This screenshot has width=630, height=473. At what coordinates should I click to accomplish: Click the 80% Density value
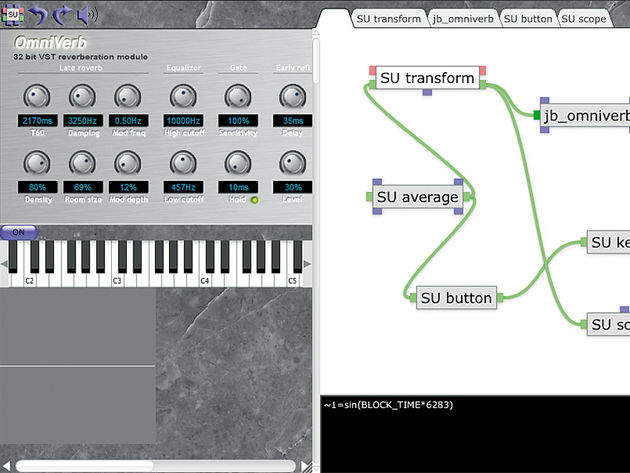[x=37, y=187]
